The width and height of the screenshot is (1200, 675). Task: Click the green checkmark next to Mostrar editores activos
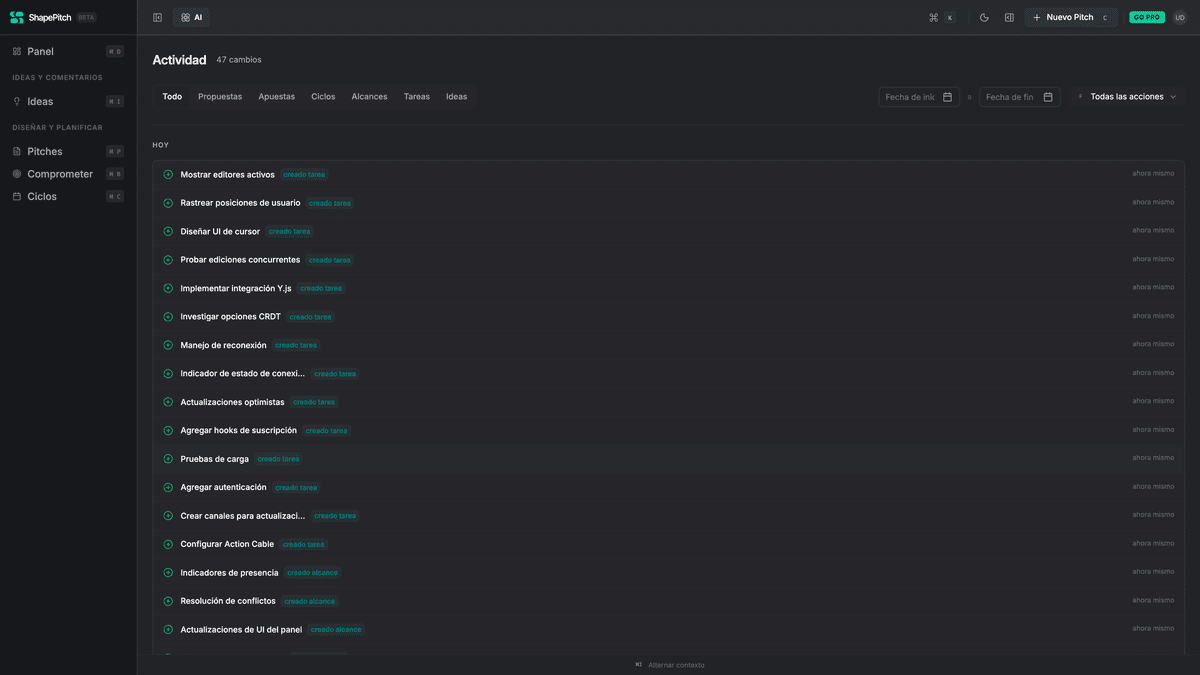point(167,173)
